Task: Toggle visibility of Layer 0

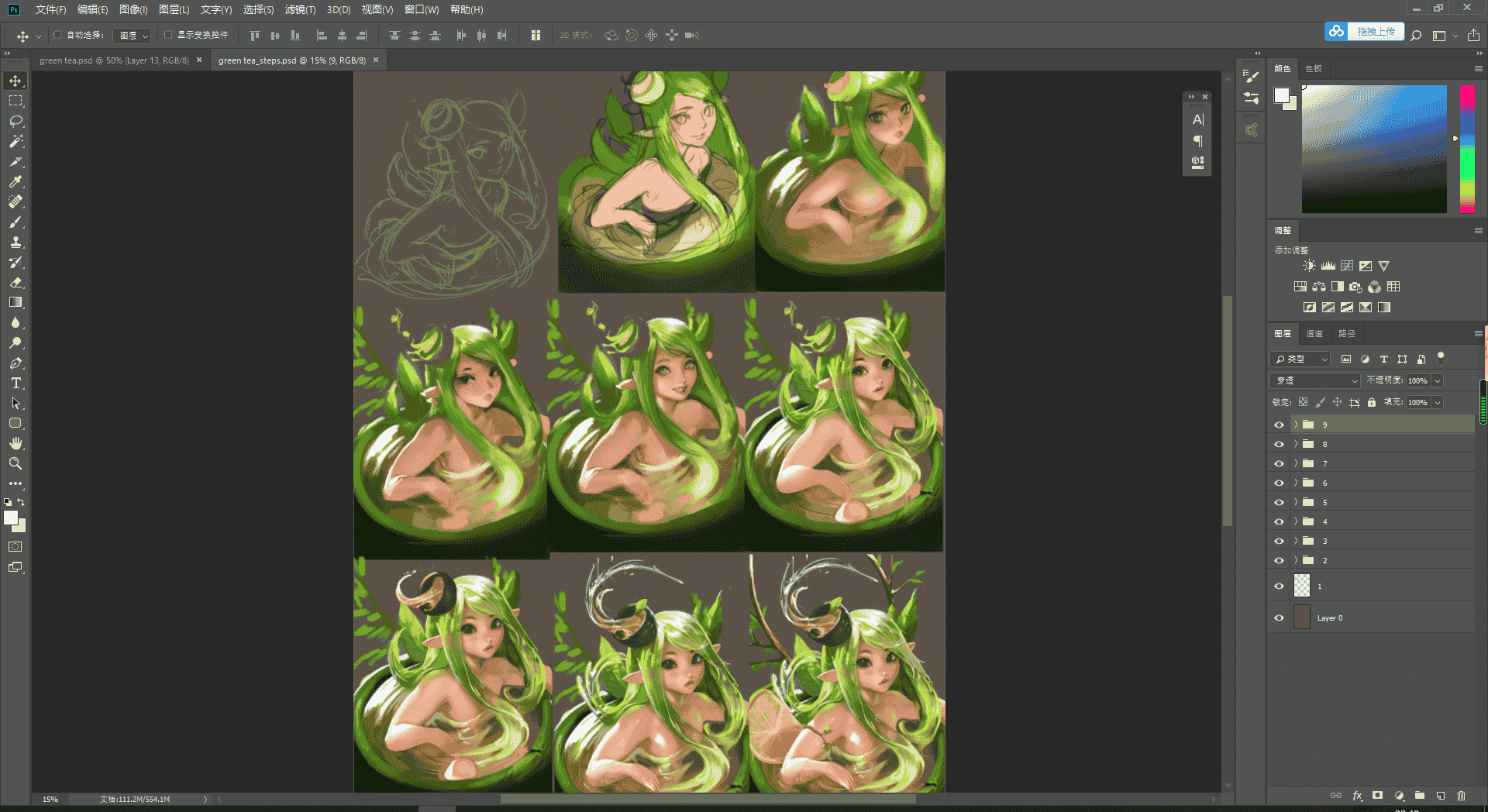Action: pos(1279,618)
